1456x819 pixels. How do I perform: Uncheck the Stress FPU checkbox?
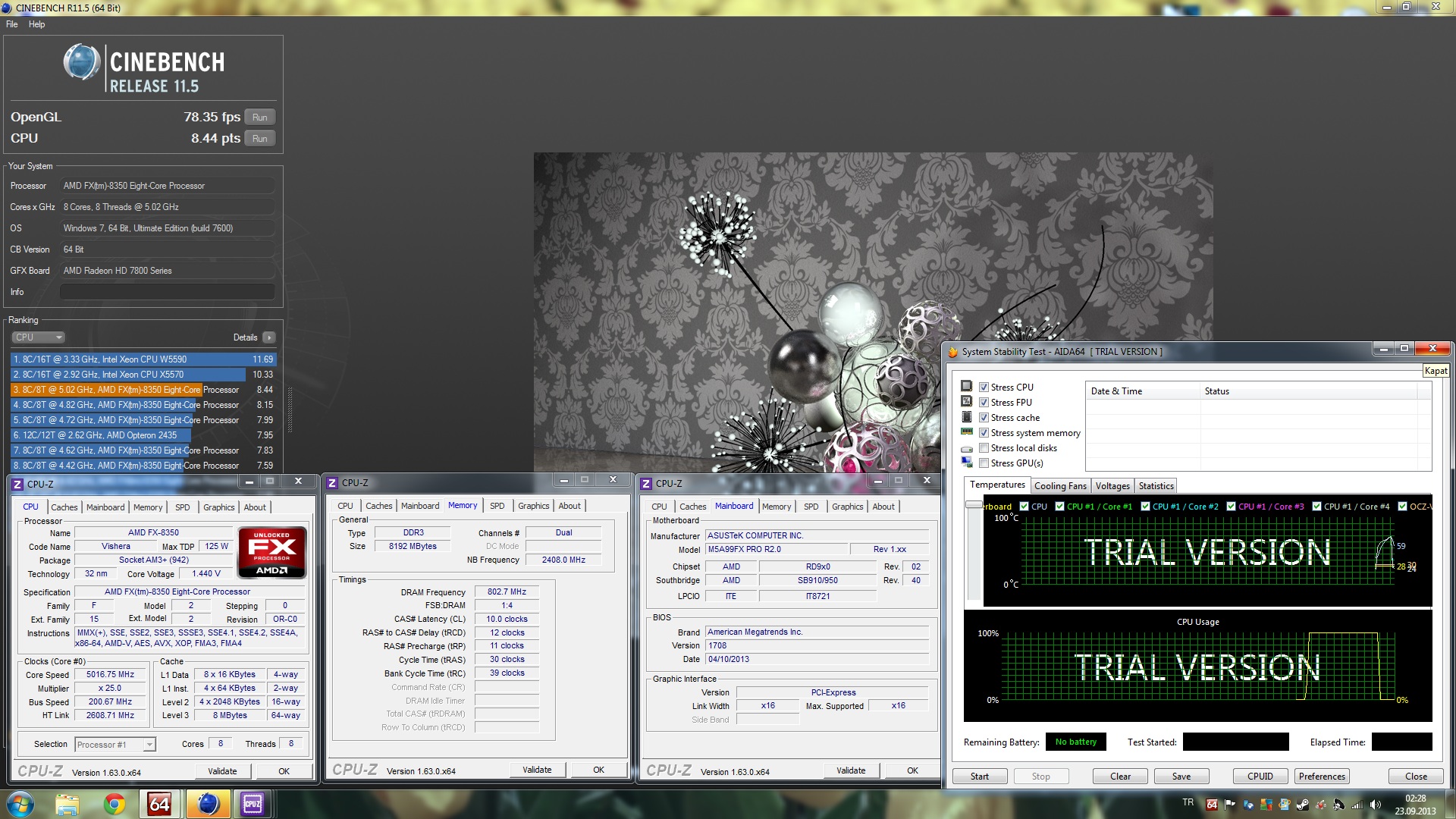[x=984, y=402]
